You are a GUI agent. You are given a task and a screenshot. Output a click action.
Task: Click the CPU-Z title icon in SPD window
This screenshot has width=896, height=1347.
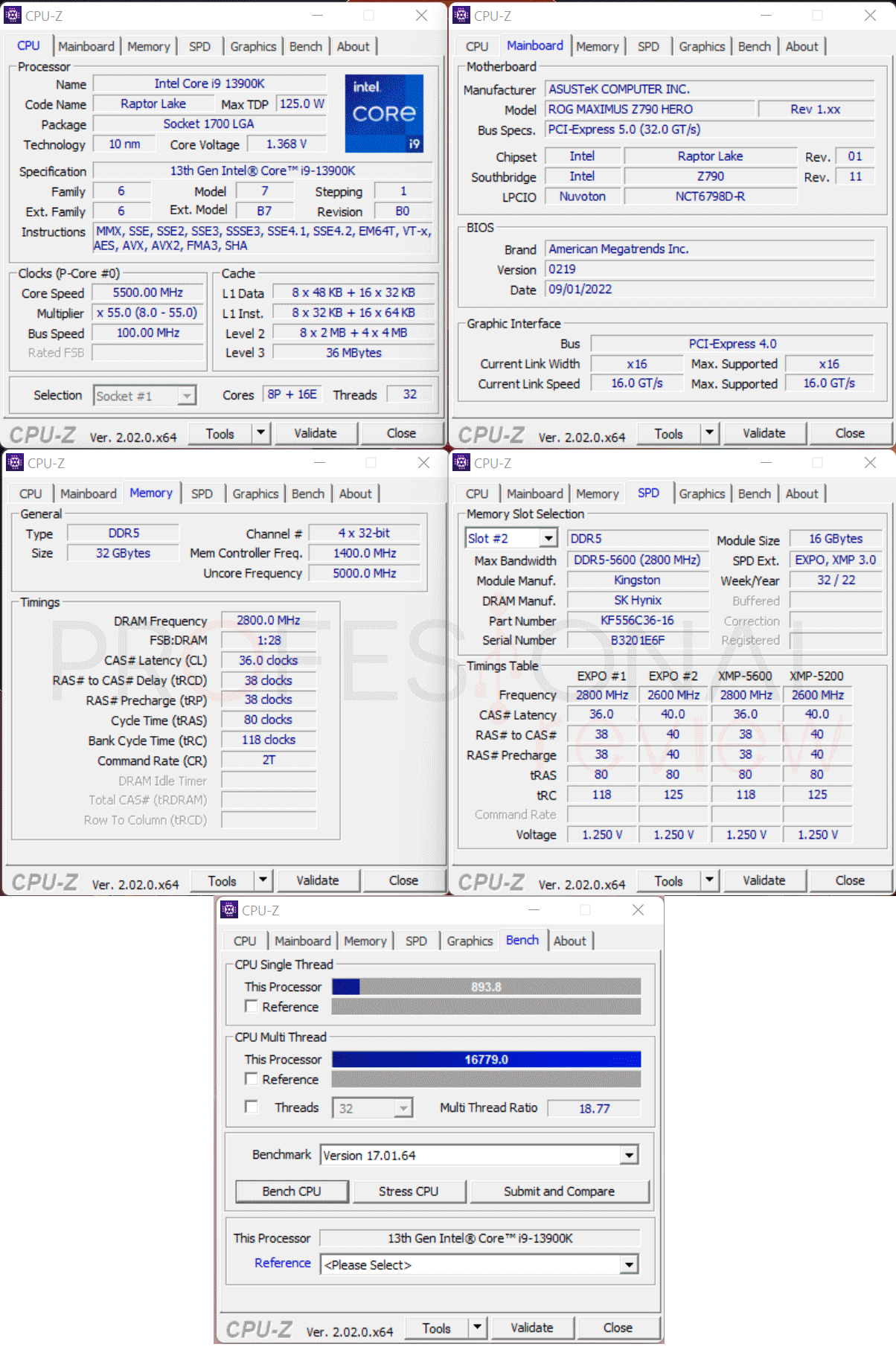pos(461,462)
